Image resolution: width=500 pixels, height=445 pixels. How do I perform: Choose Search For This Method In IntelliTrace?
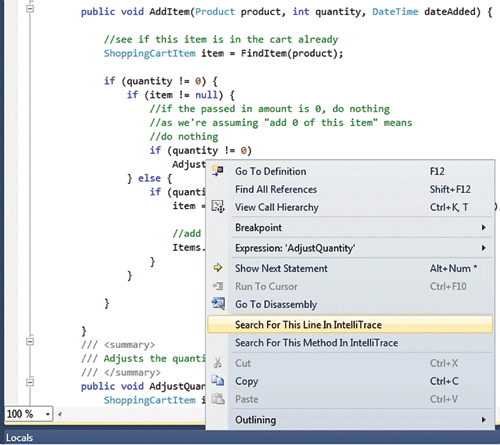coord(350,343)
